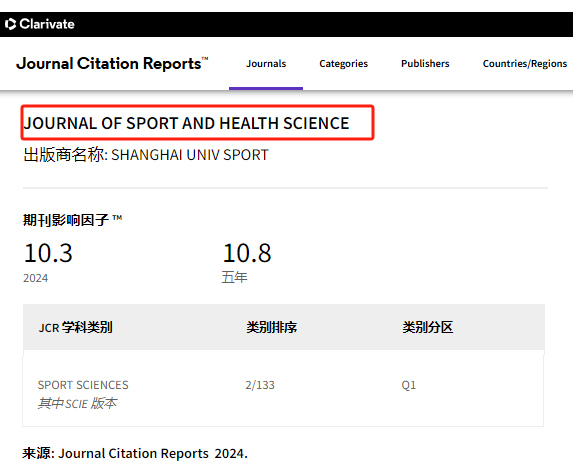
Task: Click the Journal Citation Reports title
Action: tap(112, 63)
